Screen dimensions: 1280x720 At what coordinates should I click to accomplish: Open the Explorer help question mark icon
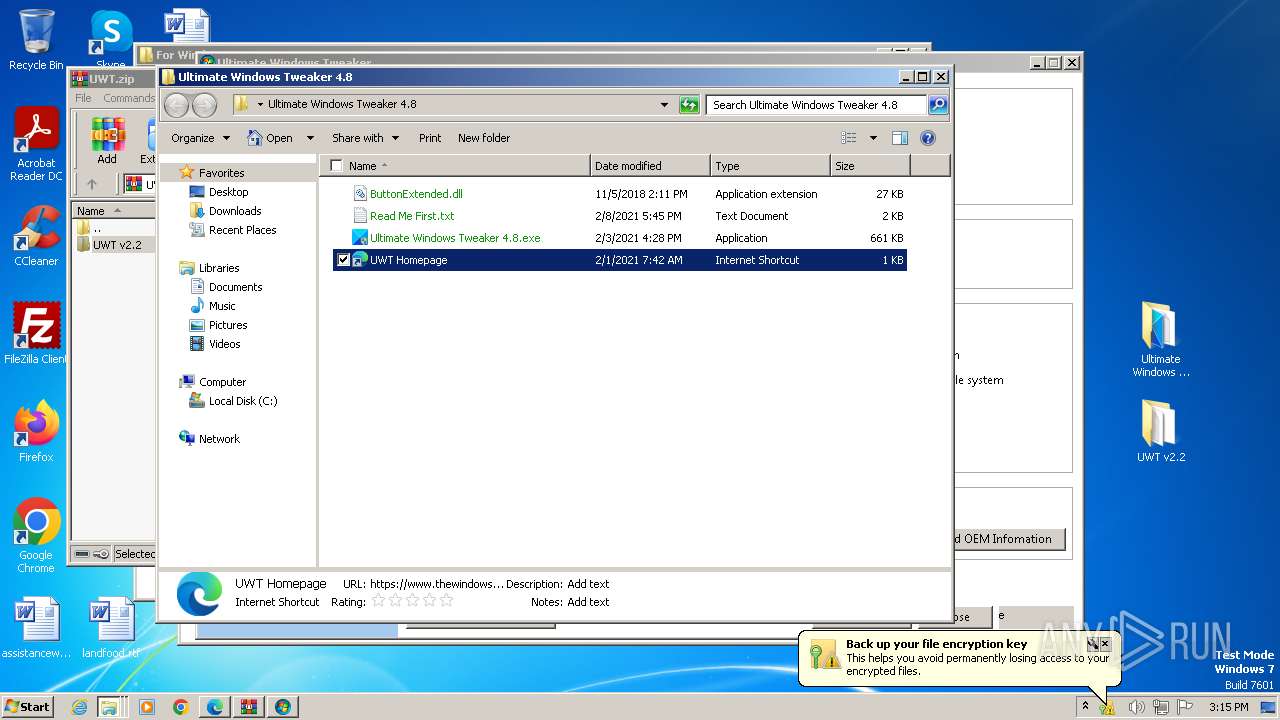pos(927,138)
